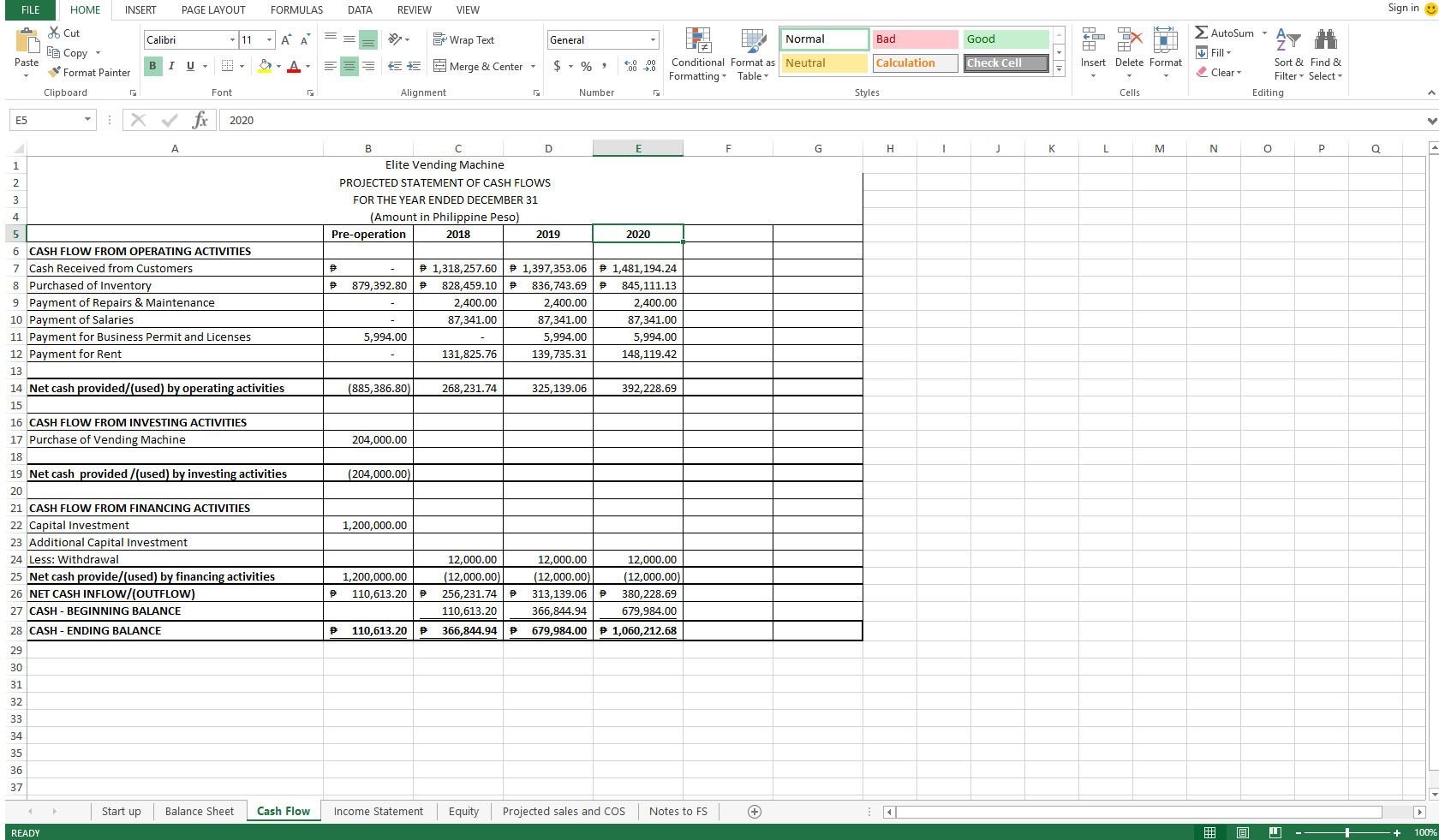This screenshot has width=1439, height=840.
Task: Click the Merge & Center icon
Action: pyautogui.click(x=439, y=66)
